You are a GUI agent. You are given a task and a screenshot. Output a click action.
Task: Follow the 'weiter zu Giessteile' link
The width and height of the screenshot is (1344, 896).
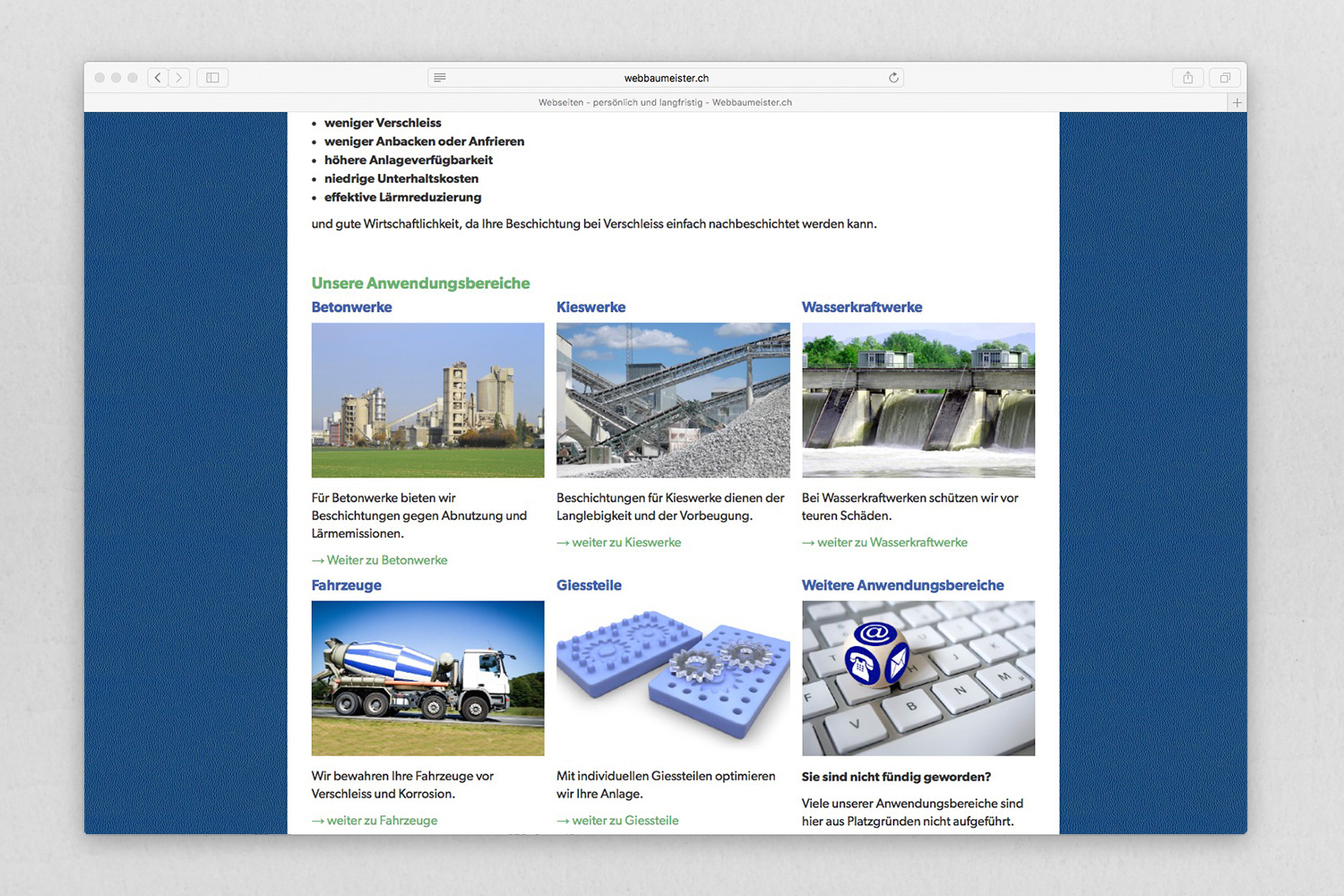(625, 821)
